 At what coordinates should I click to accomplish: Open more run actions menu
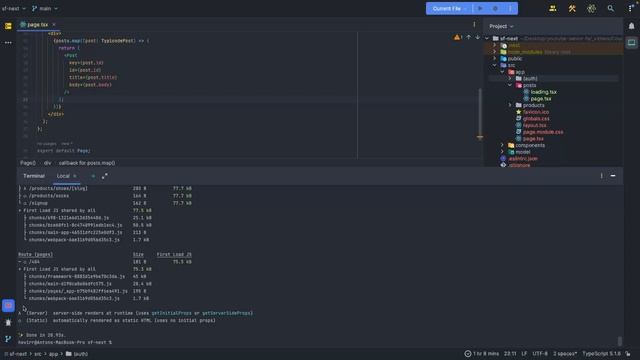(x=510, y=9)
